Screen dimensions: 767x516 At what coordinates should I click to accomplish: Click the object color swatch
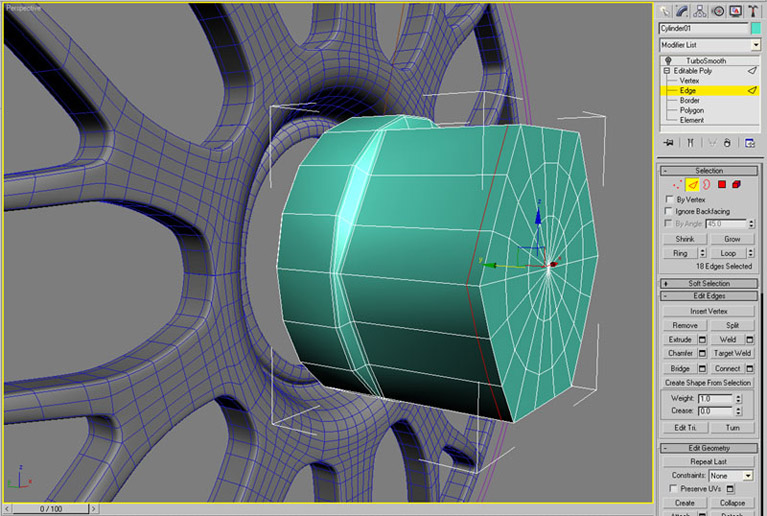point(756,29)
